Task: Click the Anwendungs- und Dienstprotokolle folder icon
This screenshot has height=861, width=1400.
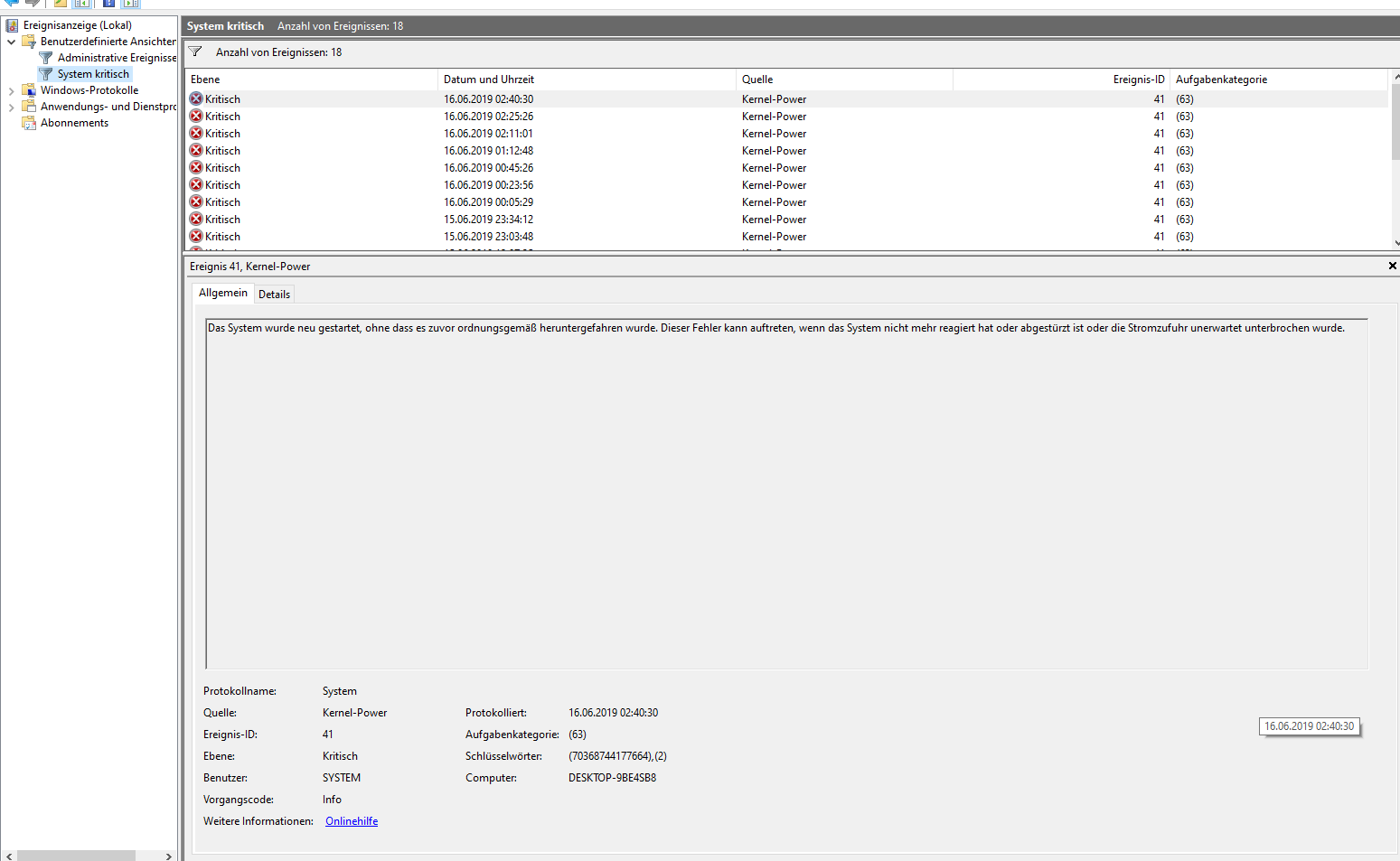Action: (29, 107)
